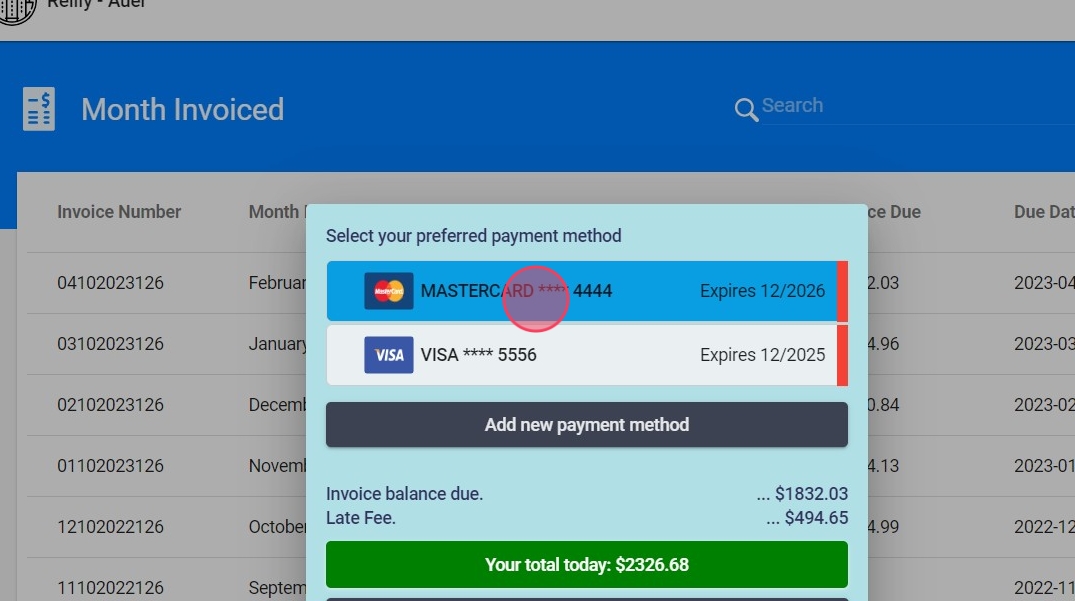Click the red bar on Mastercard row
1075x601 pixels.
tap(843, 291)
